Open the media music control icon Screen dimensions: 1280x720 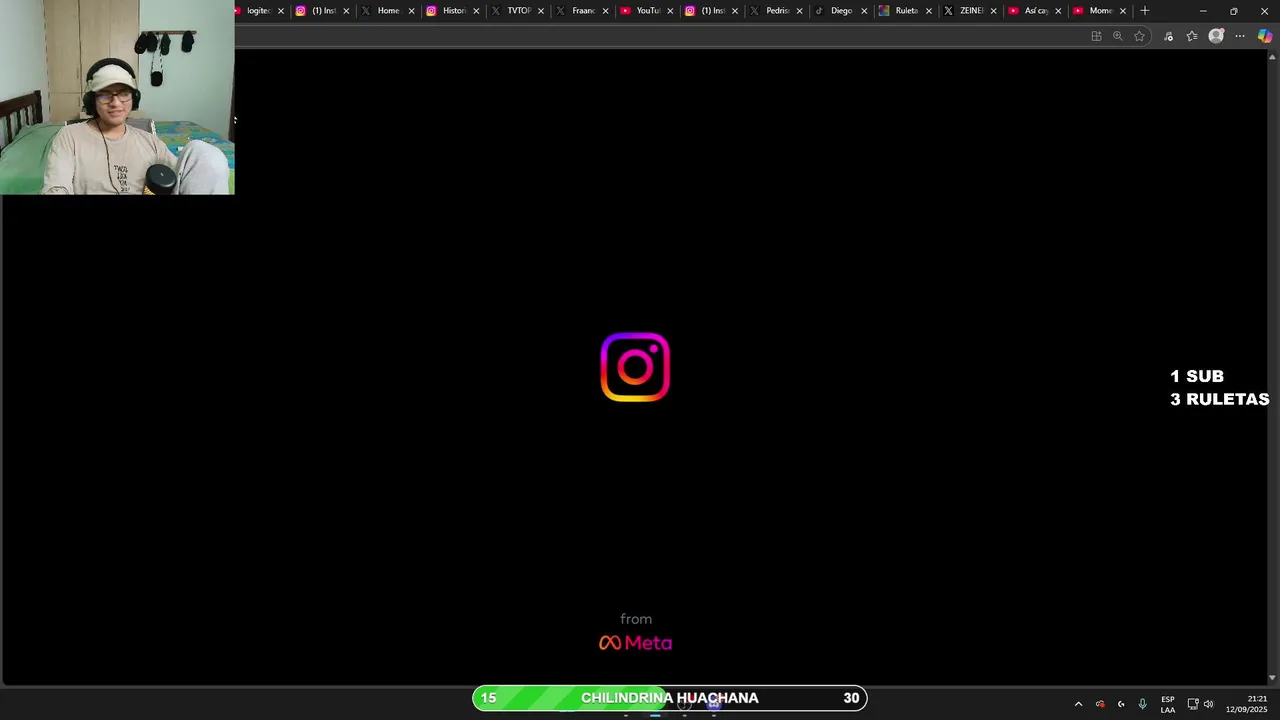[x=1168, y=36]
